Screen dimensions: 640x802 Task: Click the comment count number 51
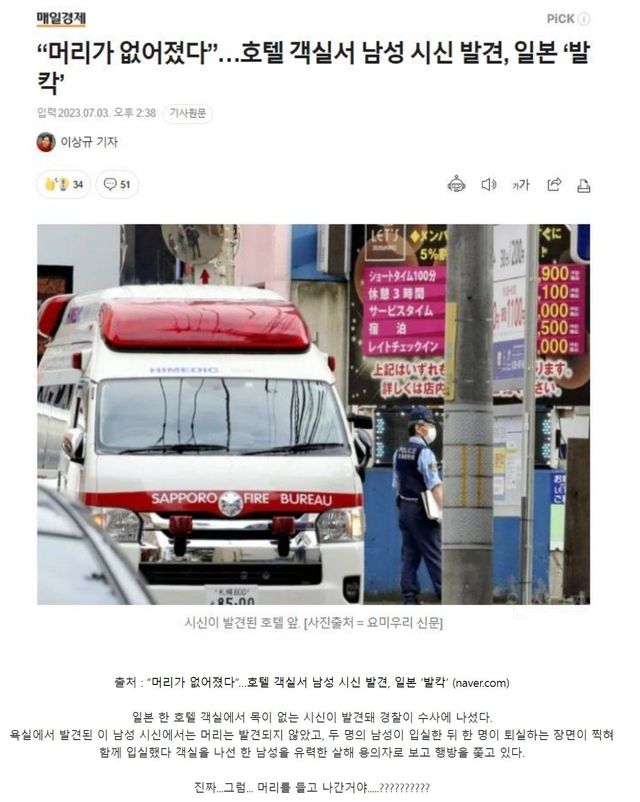(125, 185)
